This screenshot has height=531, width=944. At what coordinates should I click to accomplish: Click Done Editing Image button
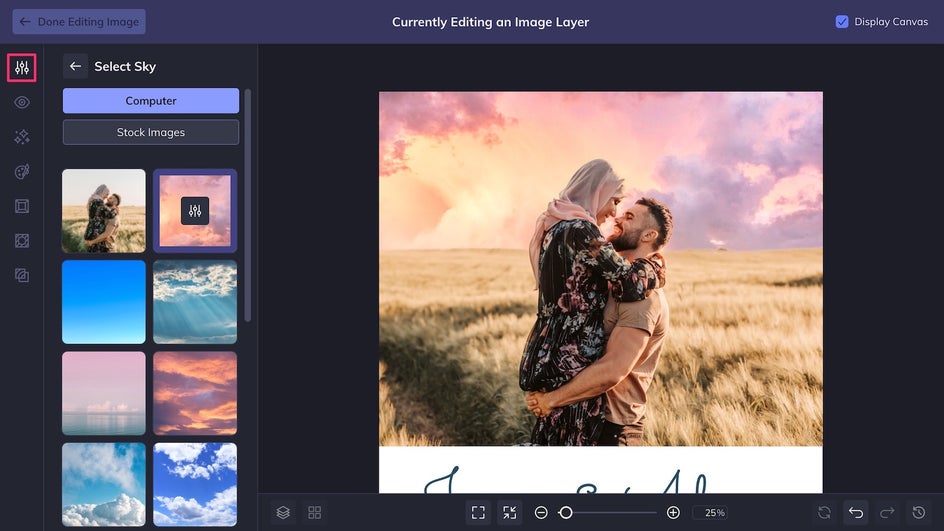(79, 22)
